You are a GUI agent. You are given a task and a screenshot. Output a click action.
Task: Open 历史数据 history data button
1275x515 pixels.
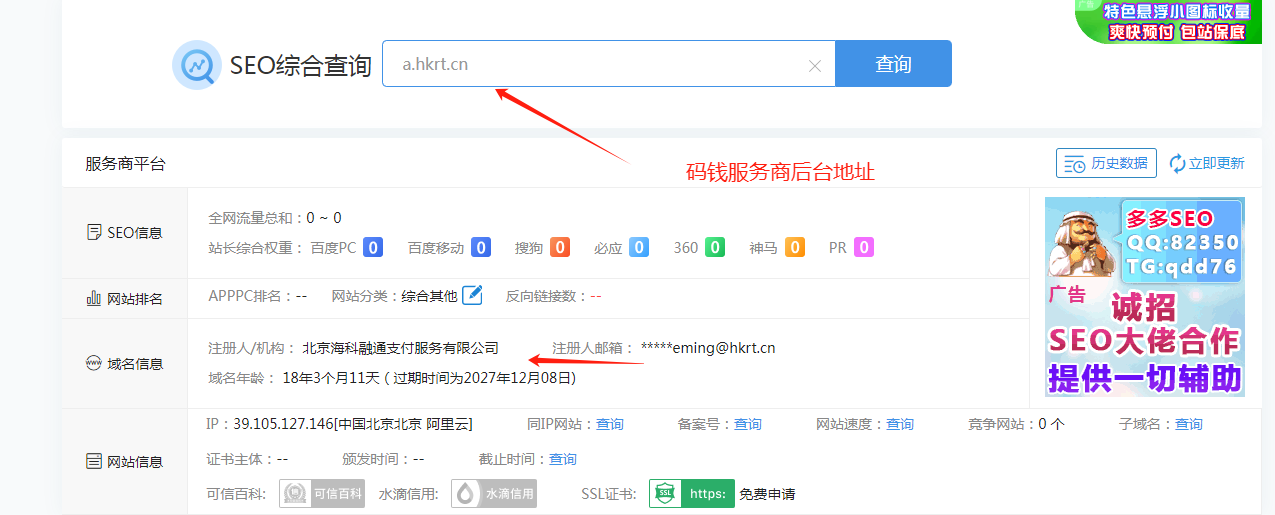click(1106, 163)
